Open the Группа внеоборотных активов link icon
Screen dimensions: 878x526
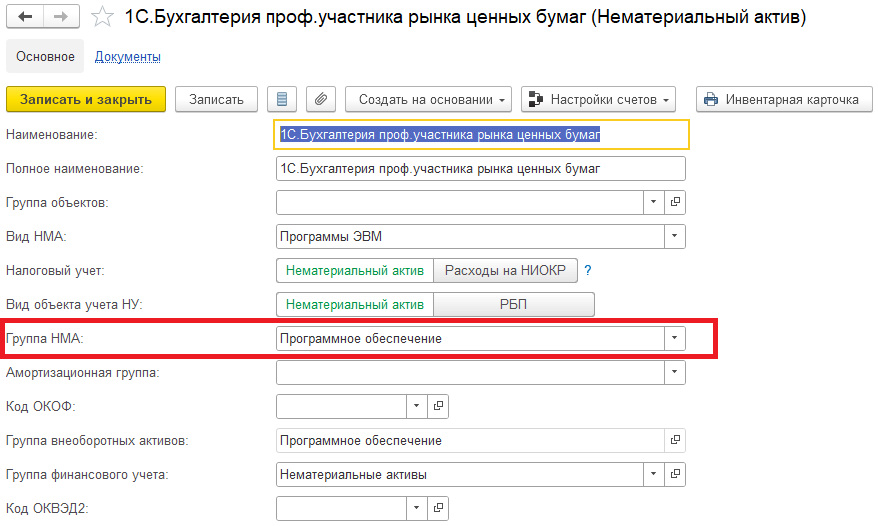pyautogui.click(x=675, y=440)
